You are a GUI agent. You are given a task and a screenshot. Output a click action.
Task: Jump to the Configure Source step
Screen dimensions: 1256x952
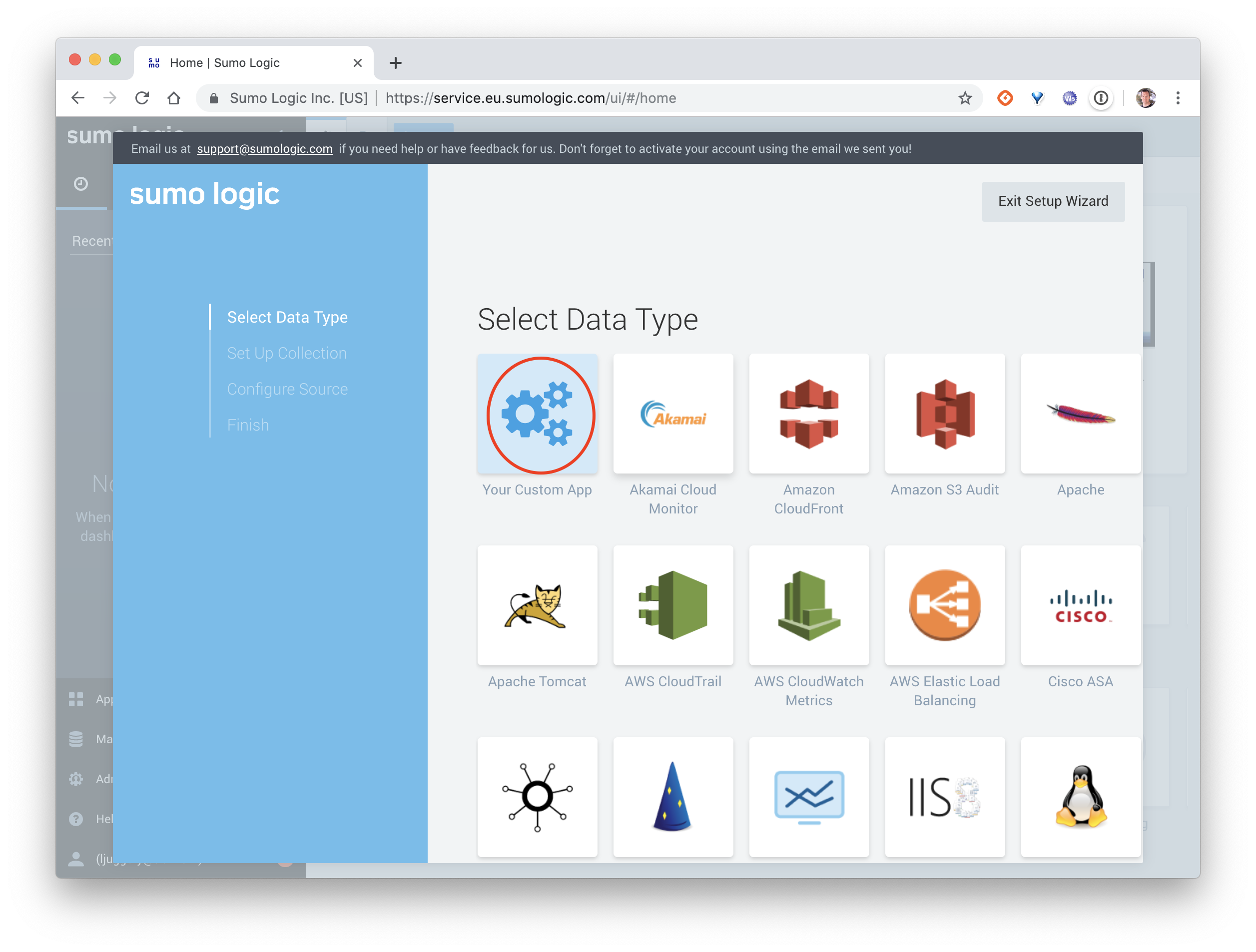point(287,389)
